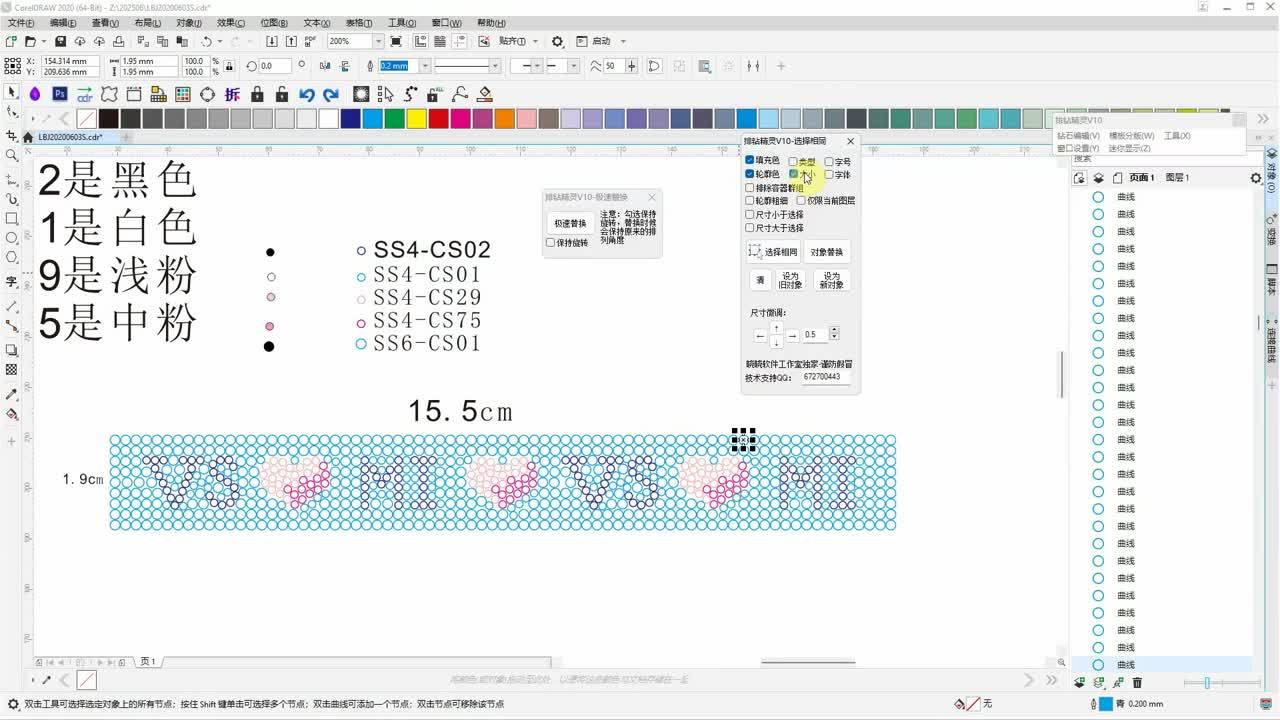Screen dimensions: 1280x720
Task: Click the Save icon in standard toolbar
Action: [60, 41]
